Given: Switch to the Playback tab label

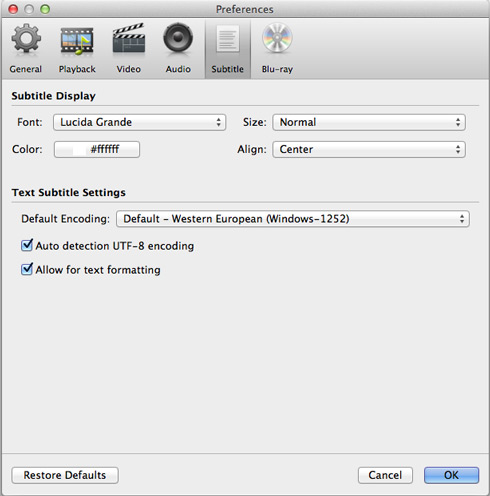Looking at the screenshot, I should (x=77, y=69).
